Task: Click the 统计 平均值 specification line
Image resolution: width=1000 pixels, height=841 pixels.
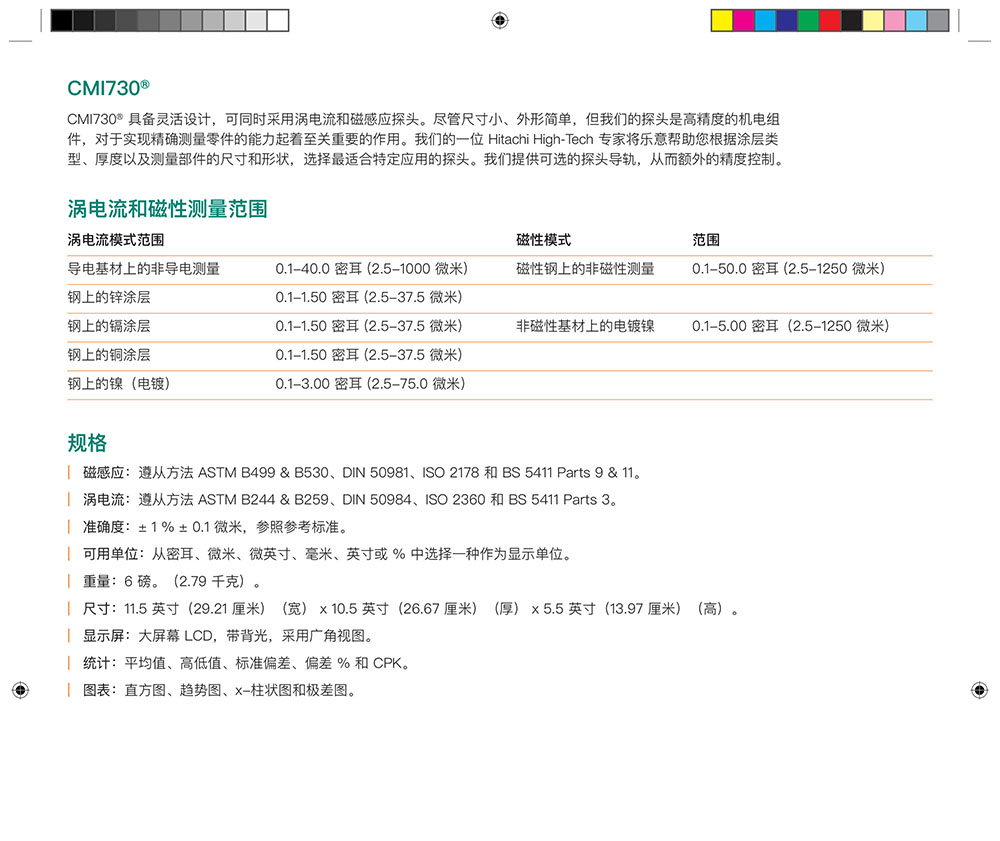Action: click(x=247, y=663)
